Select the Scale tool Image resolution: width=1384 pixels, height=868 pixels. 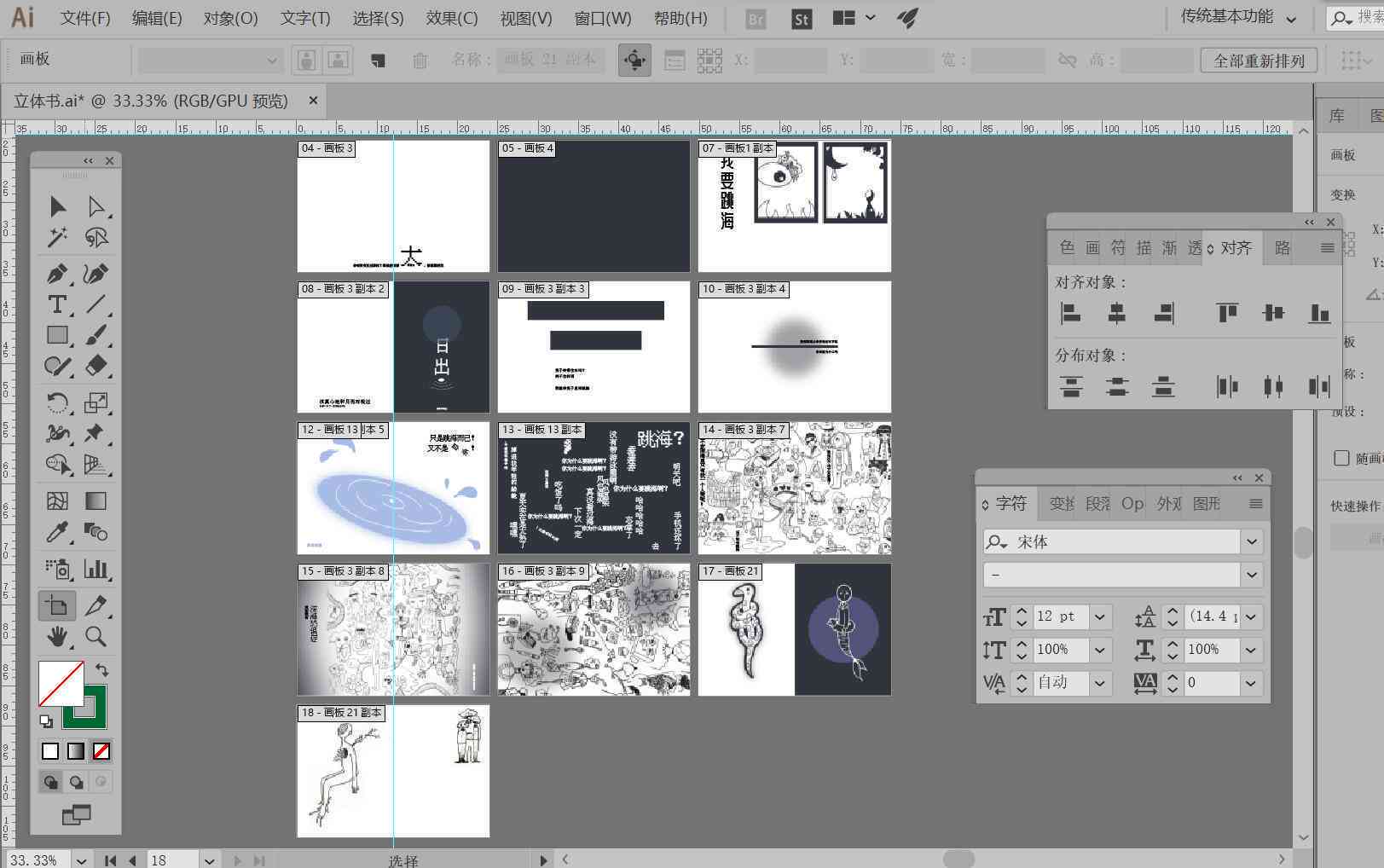point(96,402)
